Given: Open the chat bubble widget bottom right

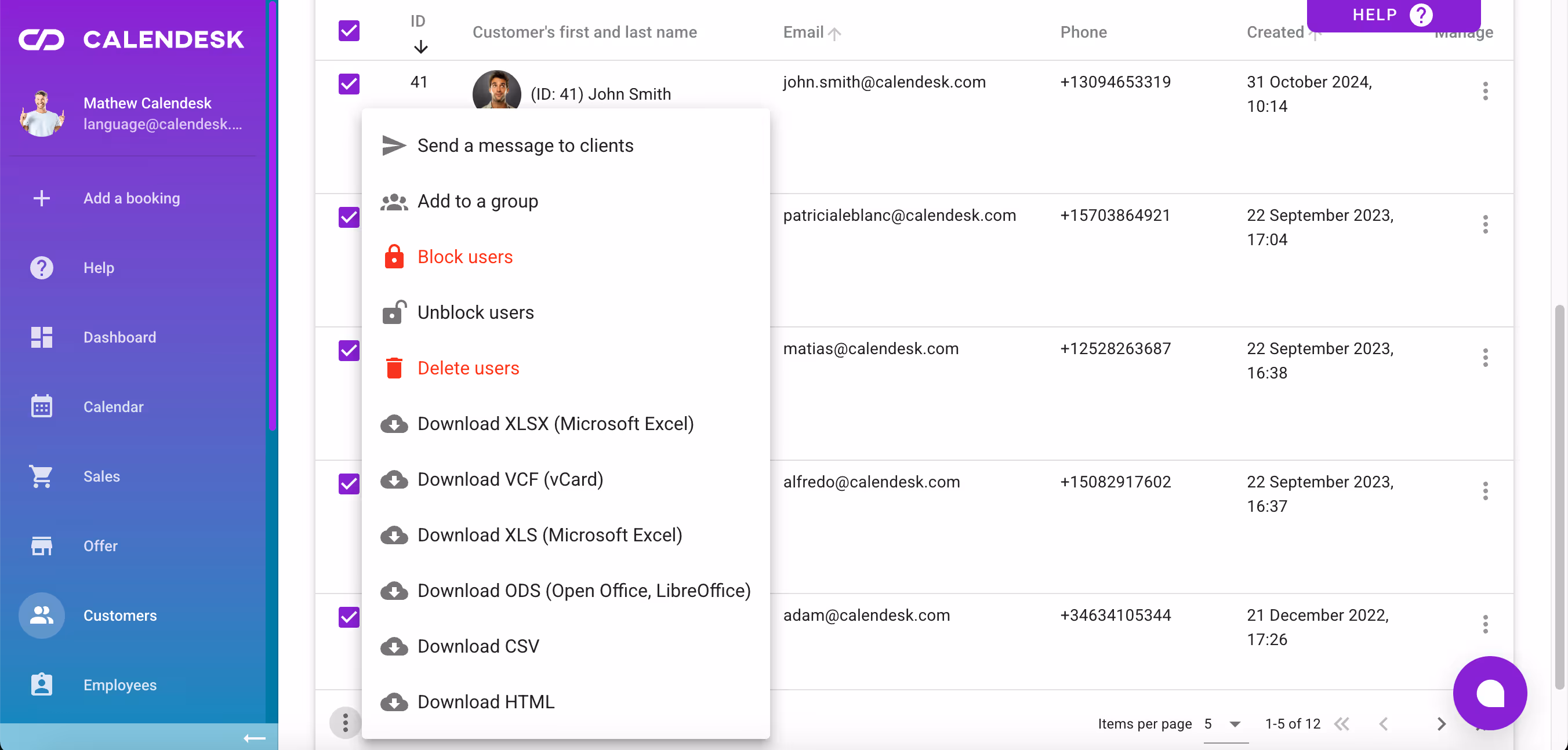Looking at the screenshot, I should (x=1490, y=692).
